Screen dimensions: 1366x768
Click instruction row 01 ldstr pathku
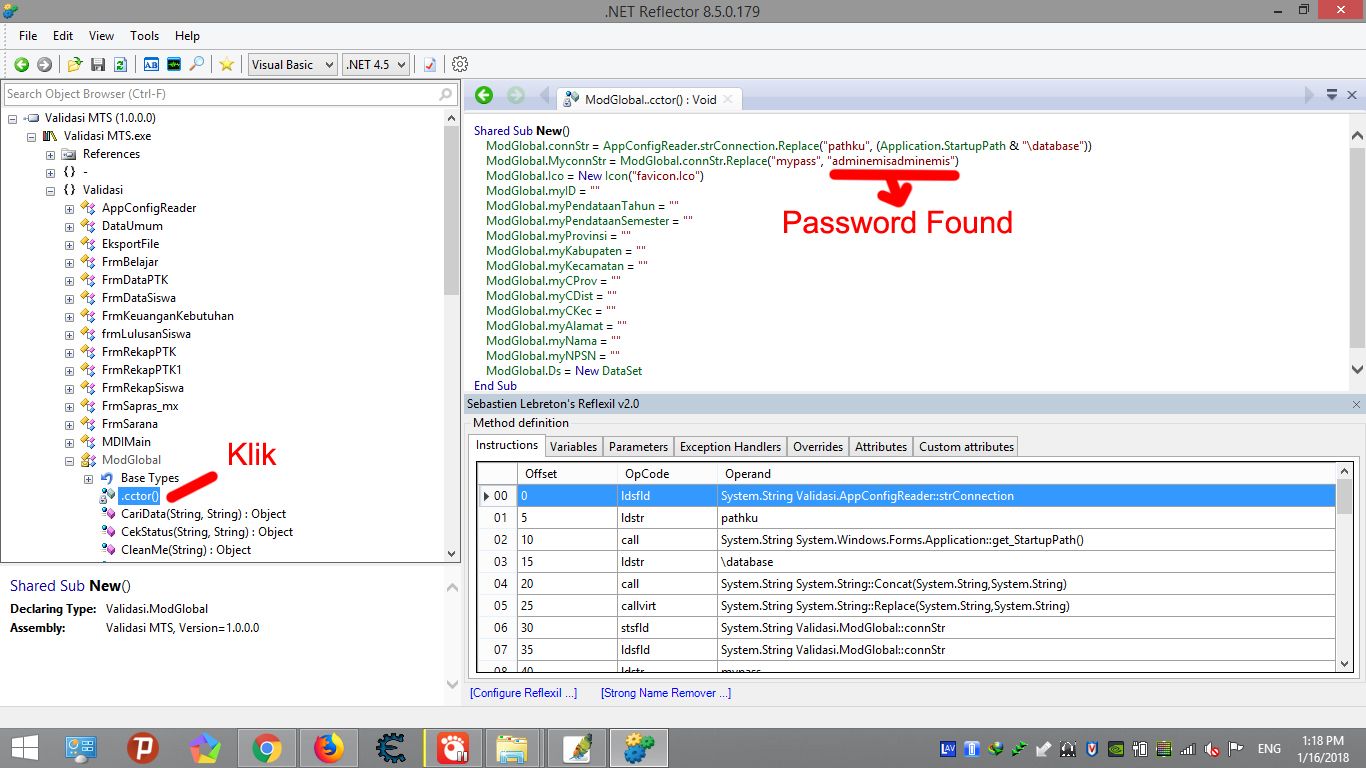906,519
